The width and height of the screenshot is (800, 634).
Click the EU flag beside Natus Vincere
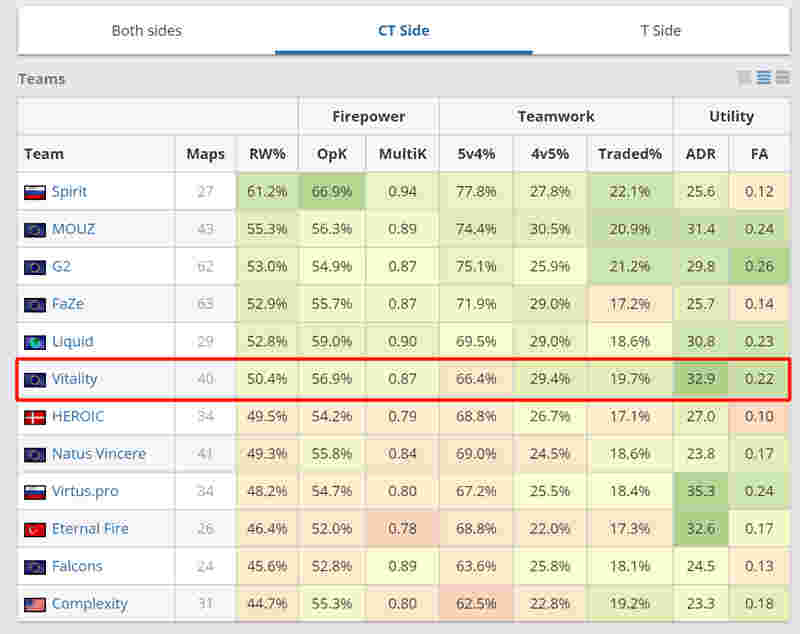[x=35, y=455]
